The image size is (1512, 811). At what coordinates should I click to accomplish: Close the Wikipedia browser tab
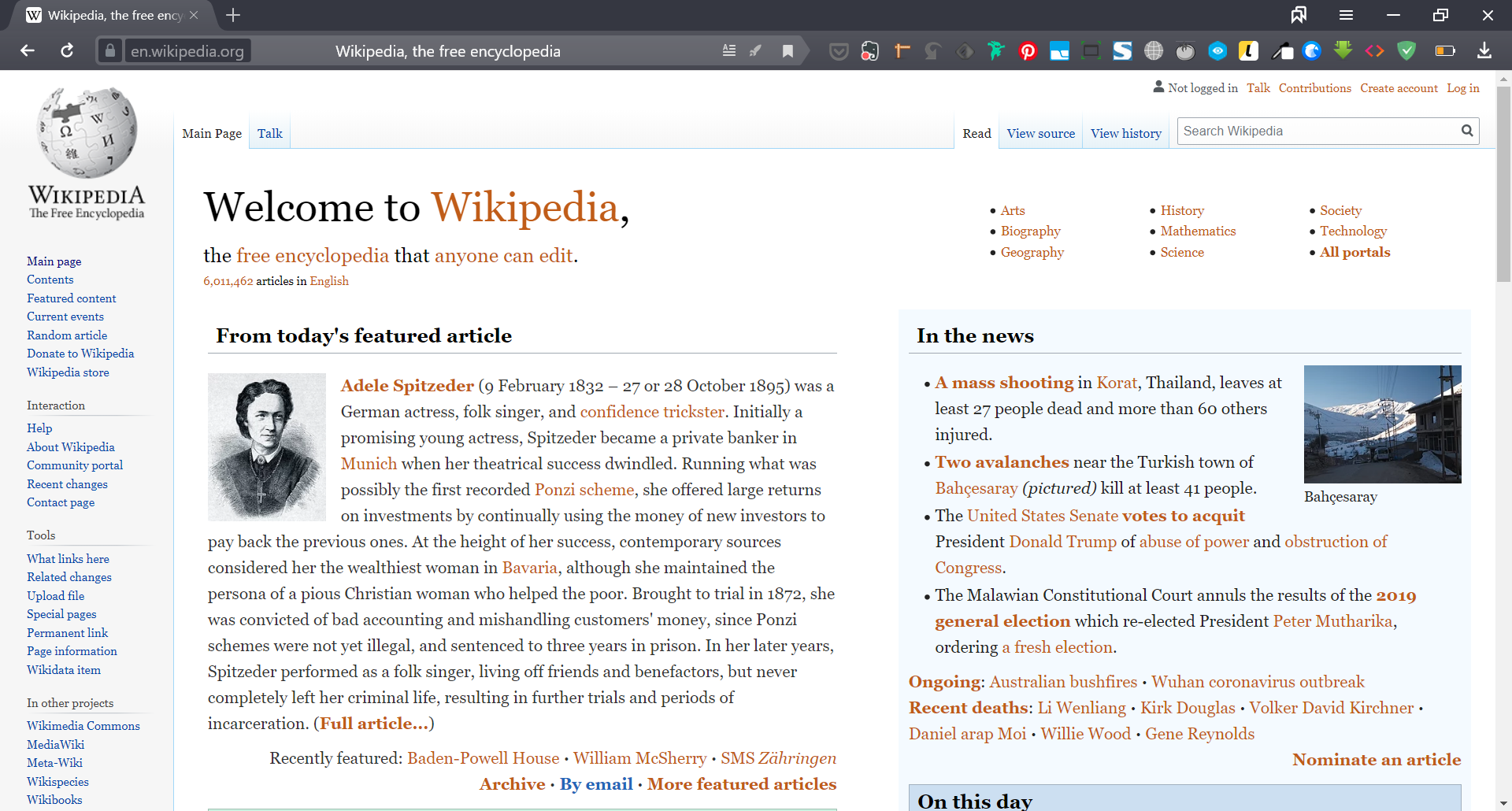[x=195, y=15]
